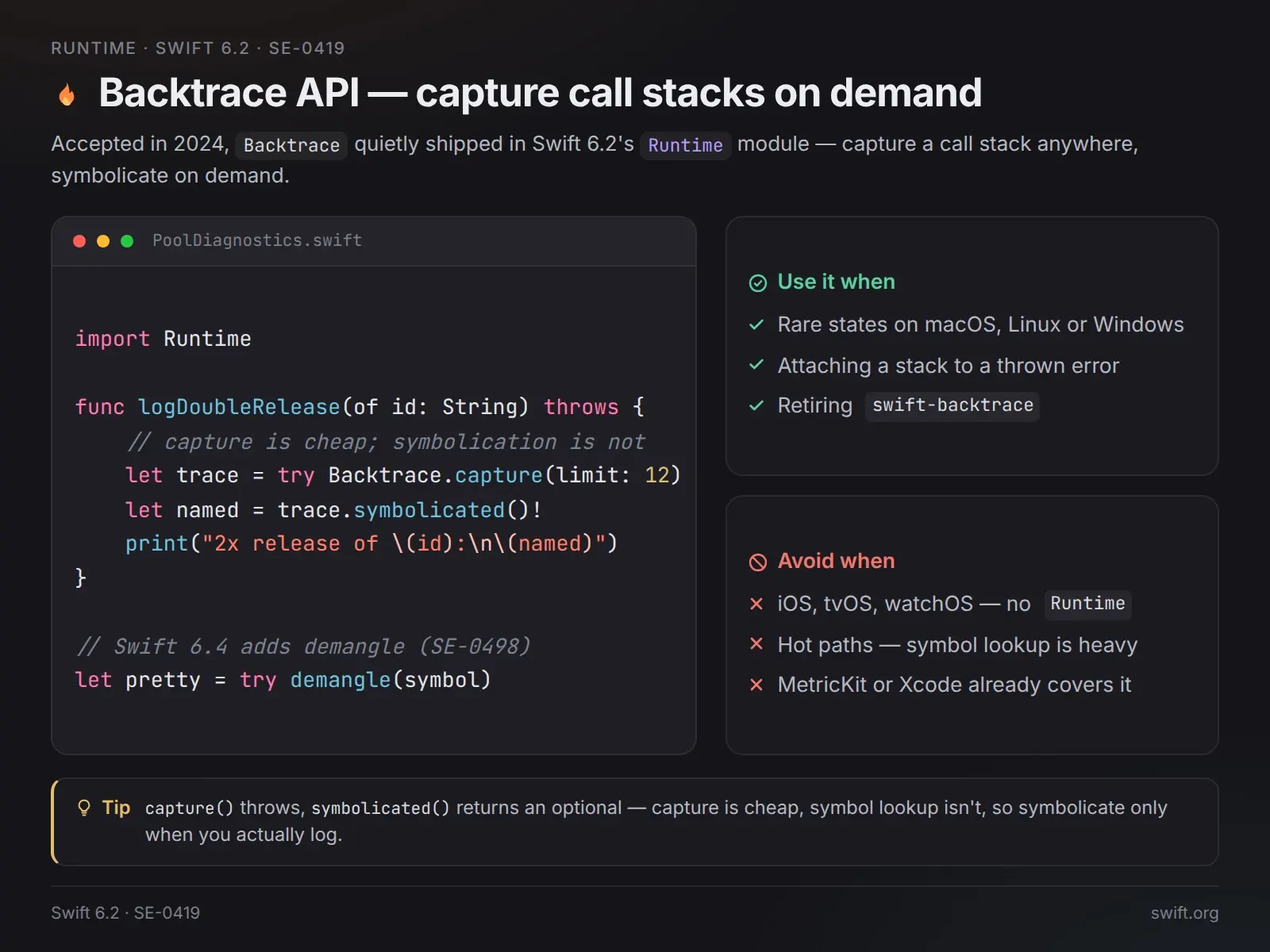Viewport: 1270px width, 952px height.
Task: Click the Runtime chip in Avoid when list
Action: (x=1087, y=604)
